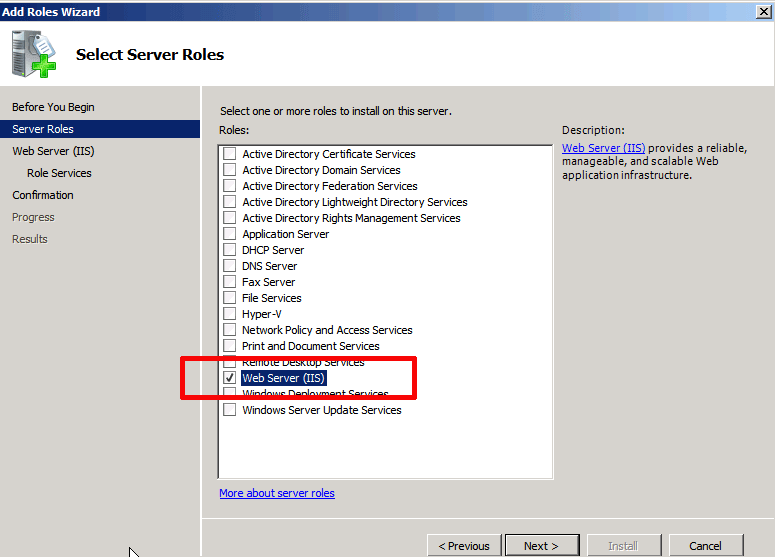Enable Active Directory Federation Services checkbox

click(x=229, y=186)
